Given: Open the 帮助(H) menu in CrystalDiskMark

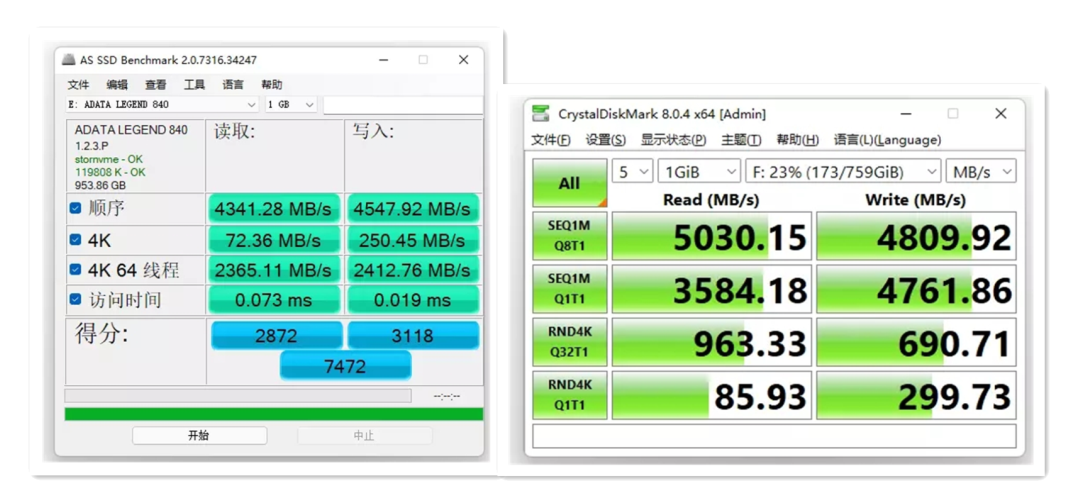Looking at the screenshot, I should tap(797, 140).
